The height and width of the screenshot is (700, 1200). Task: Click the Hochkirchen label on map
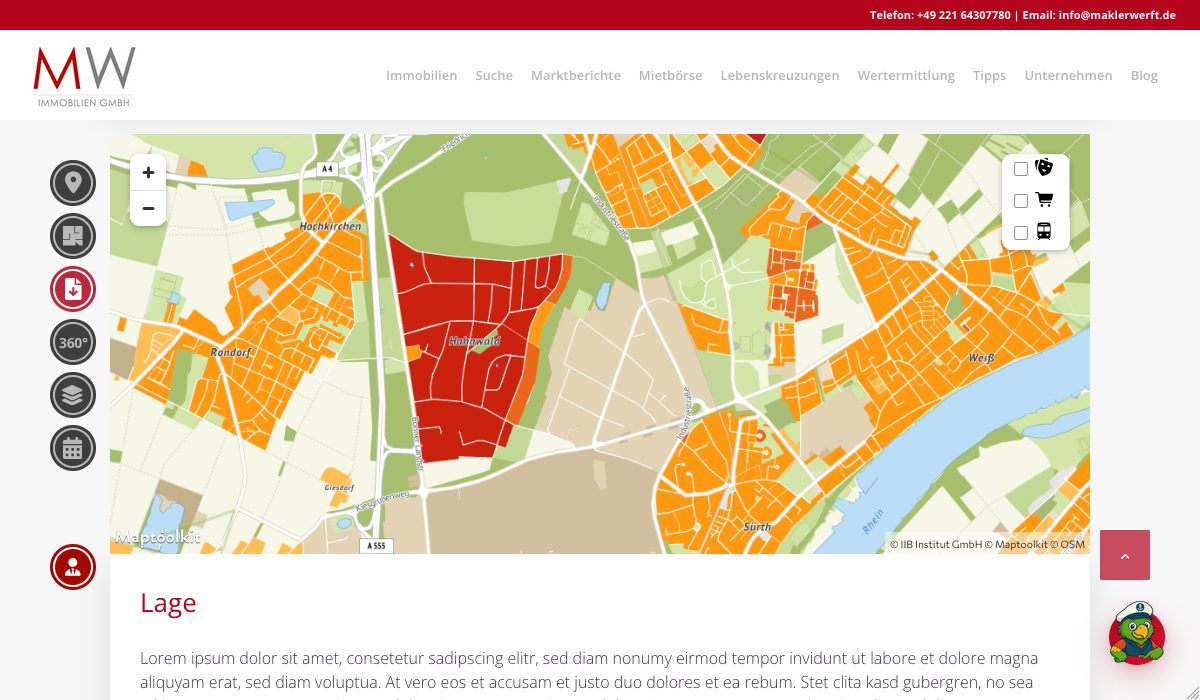(331, 227)
